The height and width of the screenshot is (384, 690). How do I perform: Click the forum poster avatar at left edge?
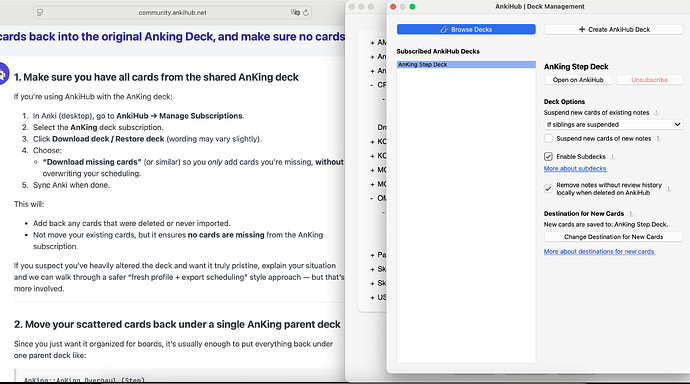(4, 74)
